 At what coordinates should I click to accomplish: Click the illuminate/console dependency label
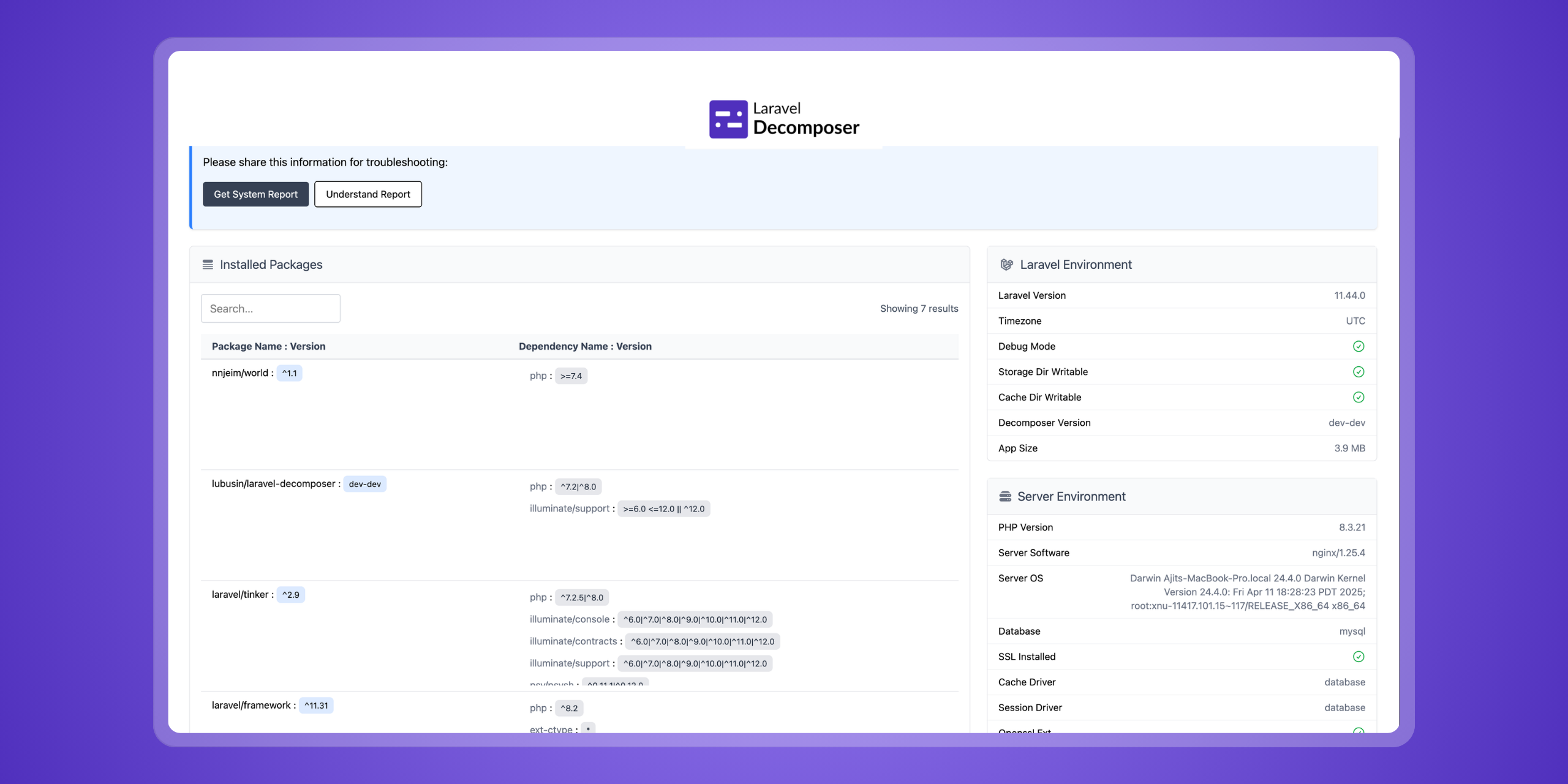click(x=570, y=619)
